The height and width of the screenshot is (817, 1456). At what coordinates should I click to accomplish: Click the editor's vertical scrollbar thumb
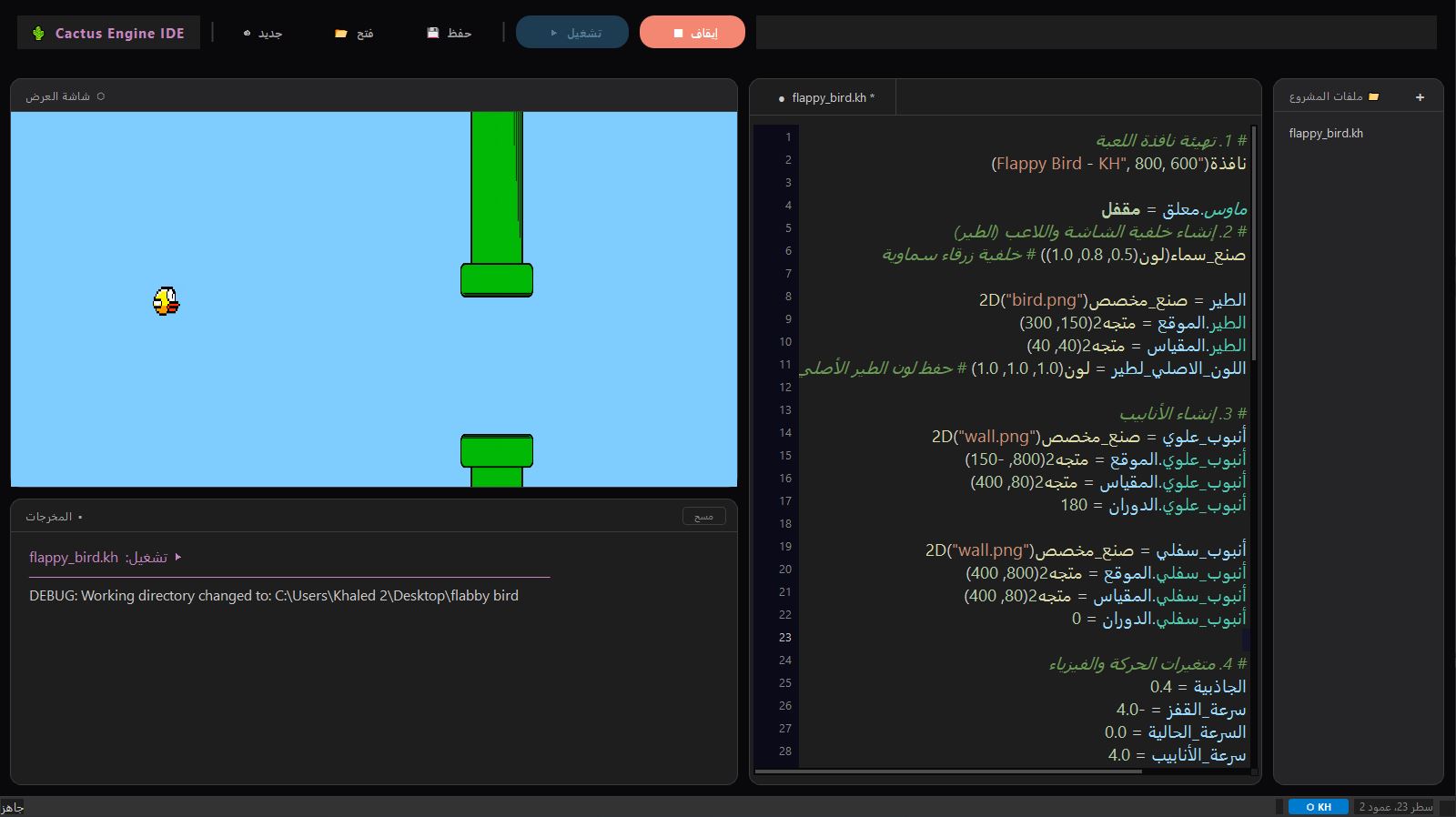click(1253, 242)
